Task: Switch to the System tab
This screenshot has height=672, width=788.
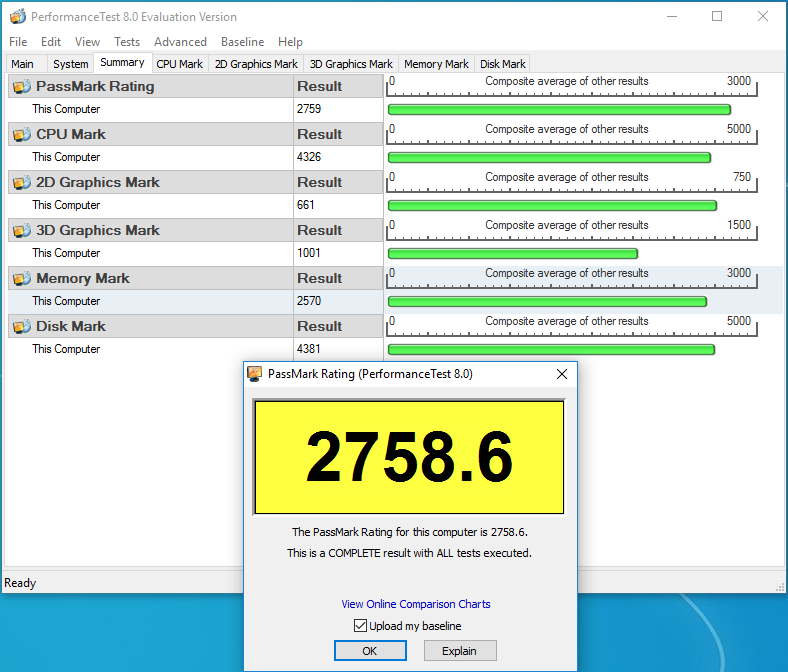Action: pyautogui.click(x=70, y=64)
